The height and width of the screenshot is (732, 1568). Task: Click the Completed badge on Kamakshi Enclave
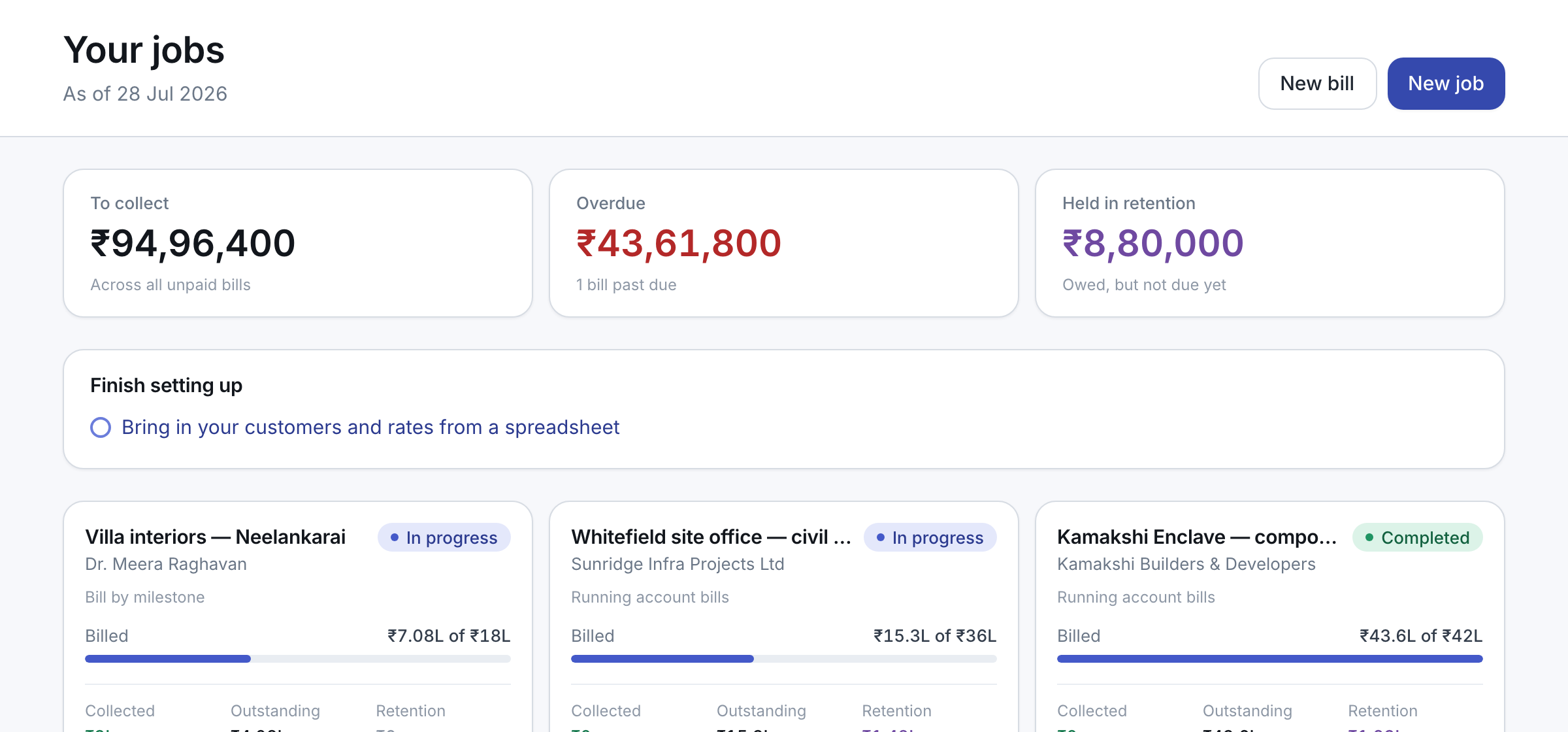[1418, 537]
